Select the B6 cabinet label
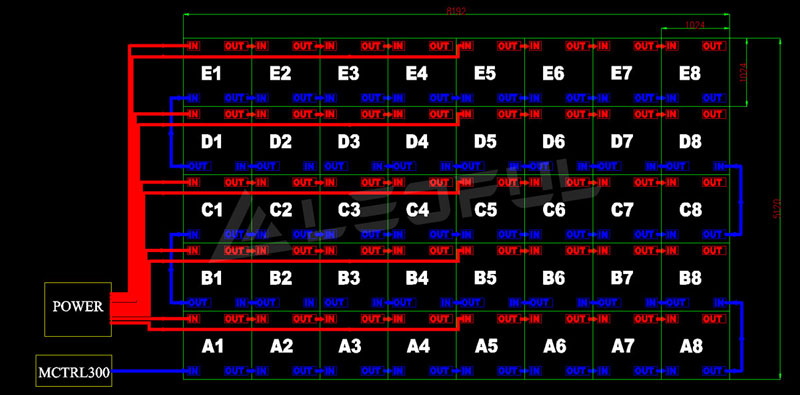This screenshot has width=800, height=395. (x=554, y=278)
